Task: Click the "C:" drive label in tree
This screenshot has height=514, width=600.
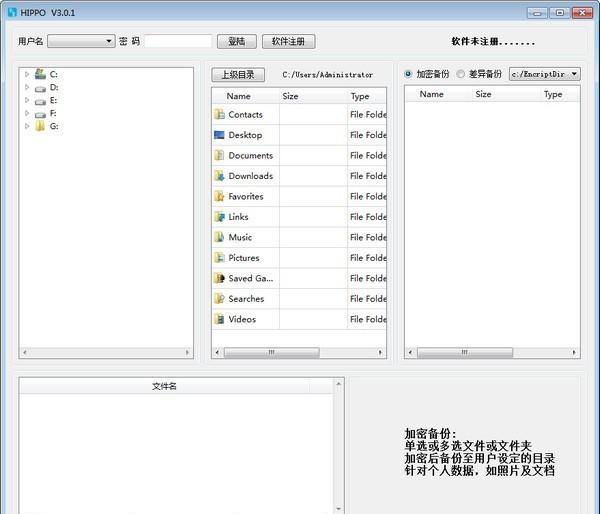Action: [54, 74]
